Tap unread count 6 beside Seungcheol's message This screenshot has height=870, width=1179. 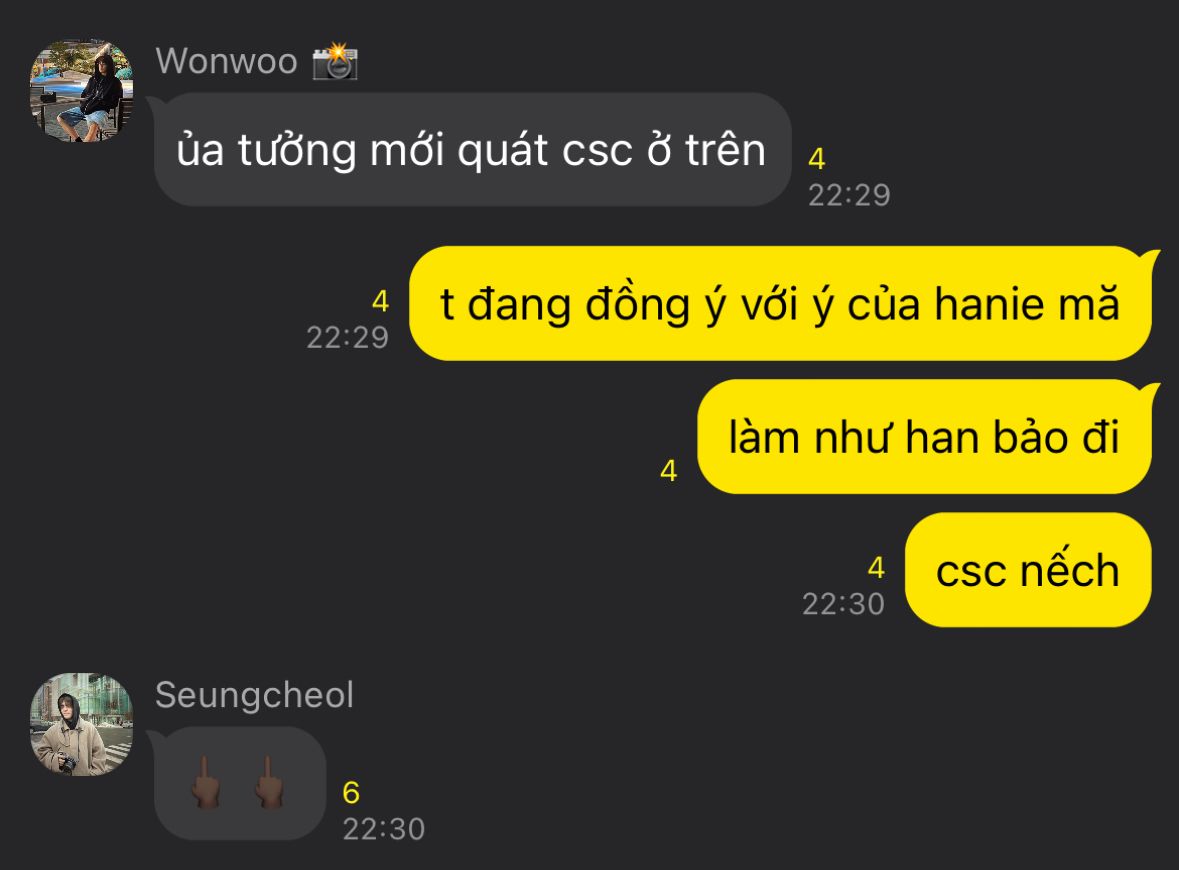[x=351, y=793]
